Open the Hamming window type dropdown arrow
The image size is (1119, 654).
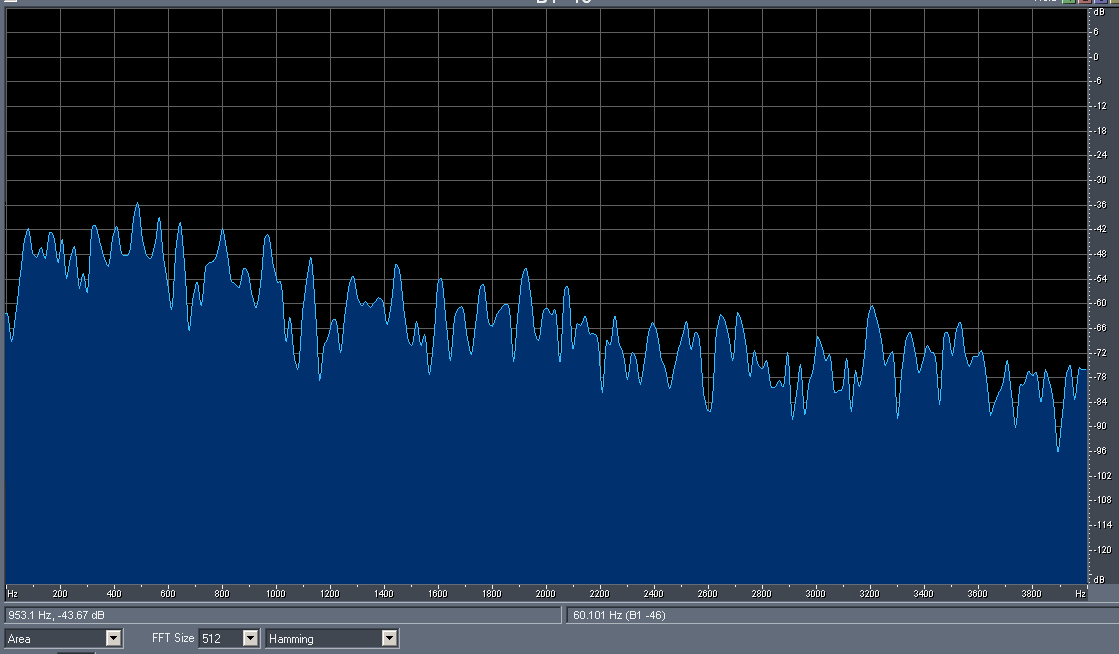point(389,638)
